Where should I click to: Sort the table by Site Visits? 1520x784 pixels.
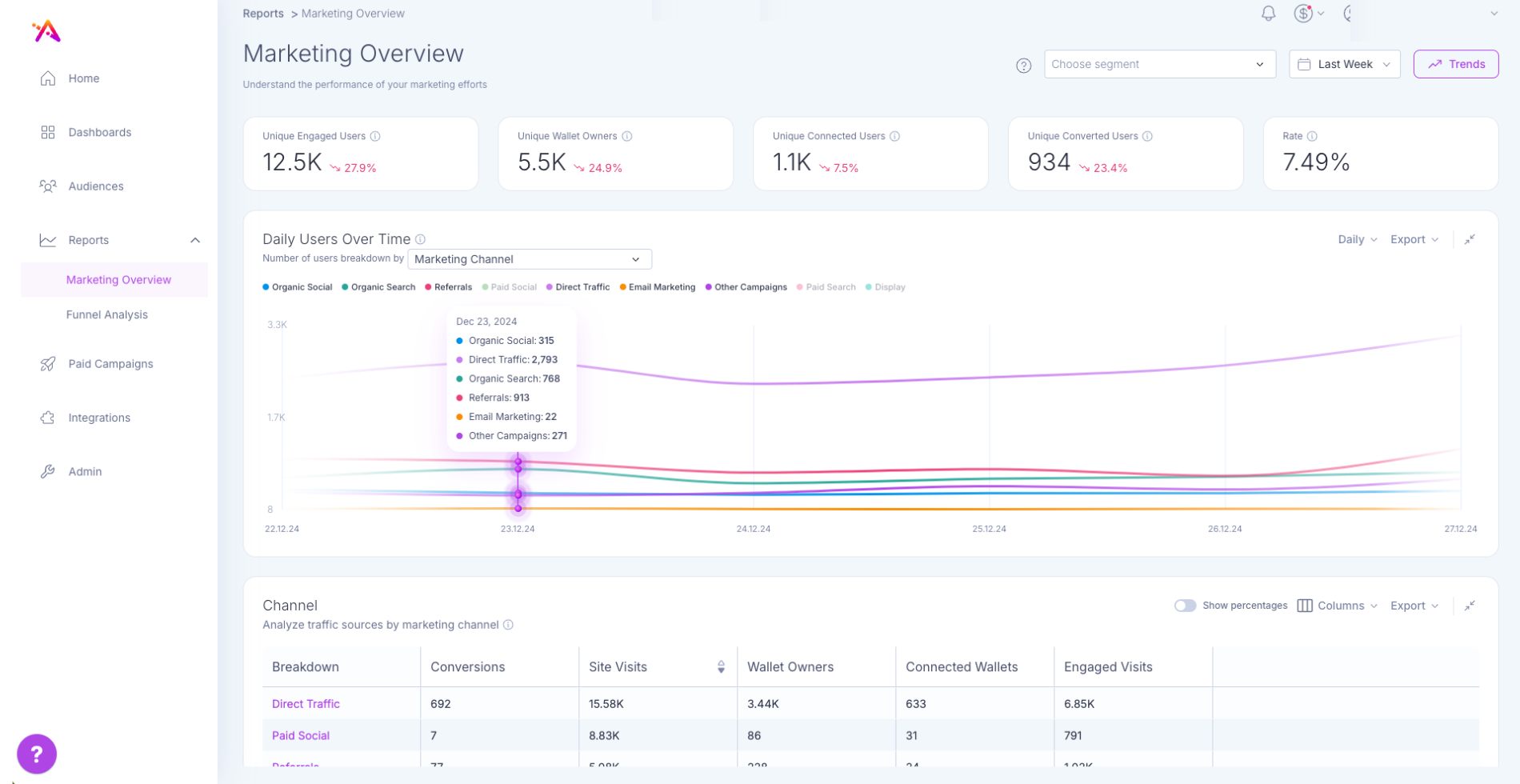coord(721,667)
